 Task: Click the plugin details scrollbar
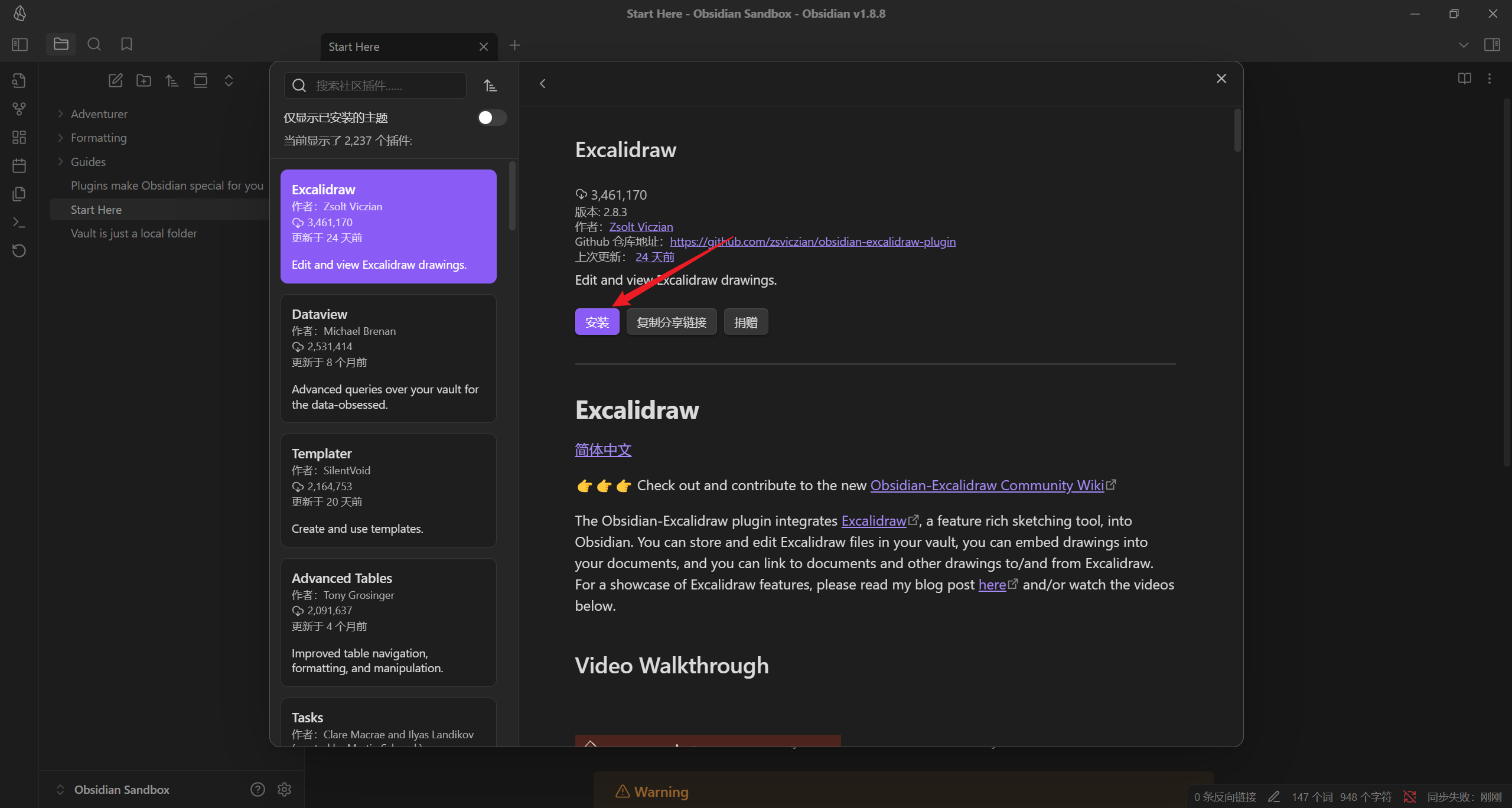click(1237, 130)
